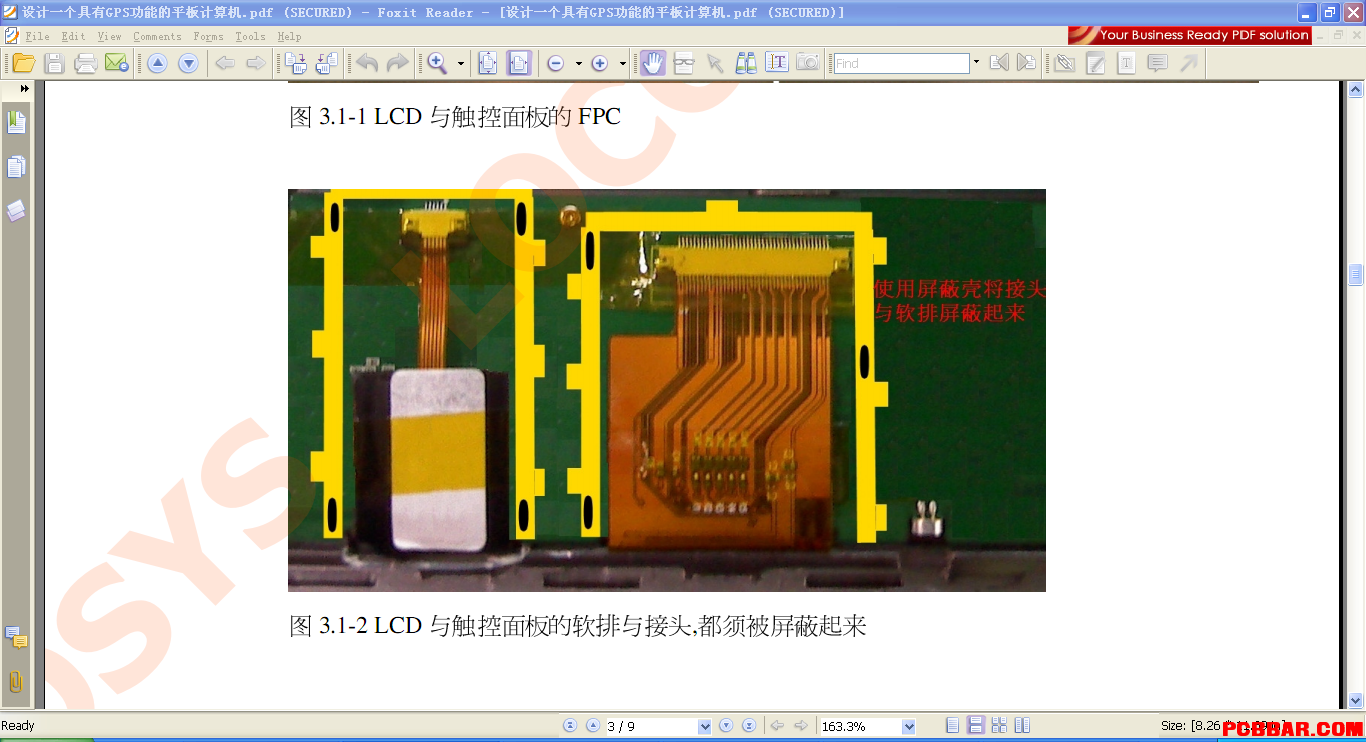Open the View menu

[109, 36]
